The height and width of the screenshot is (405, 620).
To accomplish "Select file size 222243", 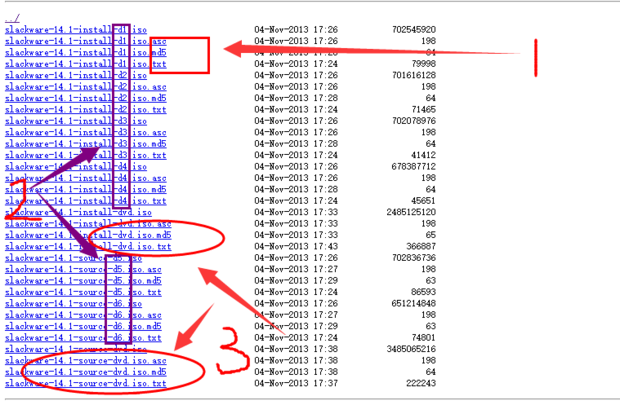I will point(422,384).
